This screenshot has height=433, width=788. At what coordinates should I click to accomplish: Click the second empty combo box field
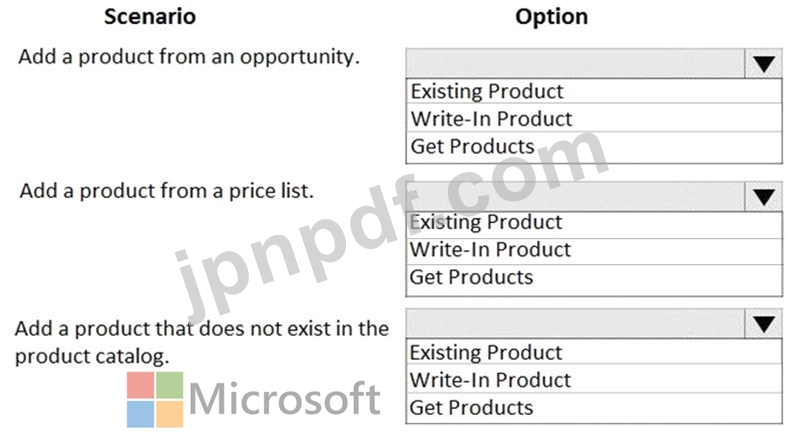[x=575, y=196]
